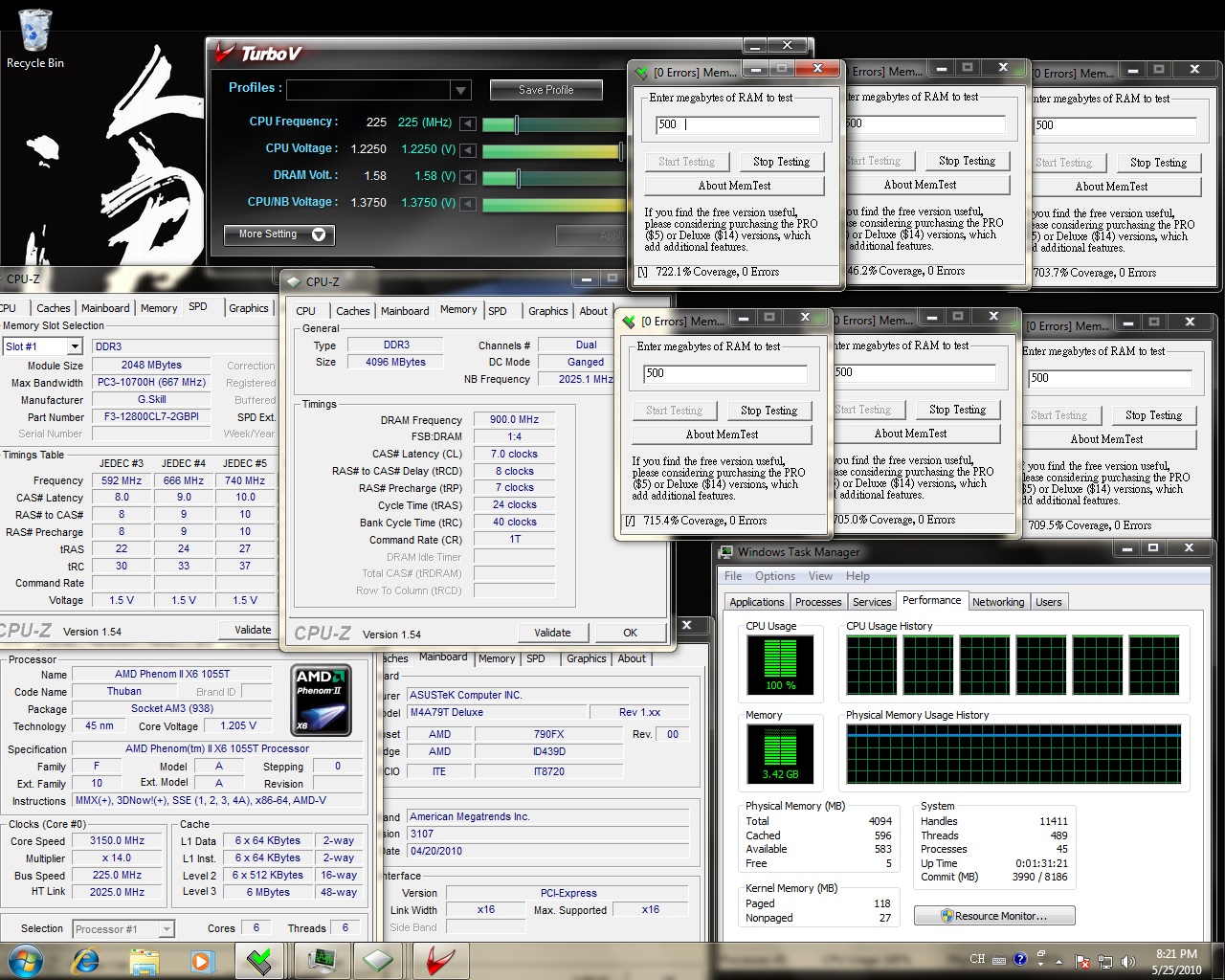Open the Recycle Bin desktop icon
Viewport: 1225px width, 980px height.
(x=34, y=38)
